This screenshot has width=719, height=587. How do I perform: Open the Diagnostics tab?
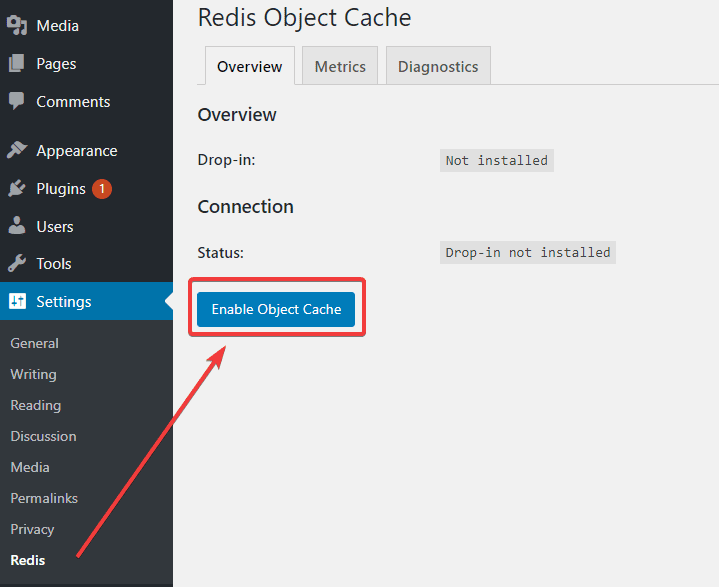(438, 67)
